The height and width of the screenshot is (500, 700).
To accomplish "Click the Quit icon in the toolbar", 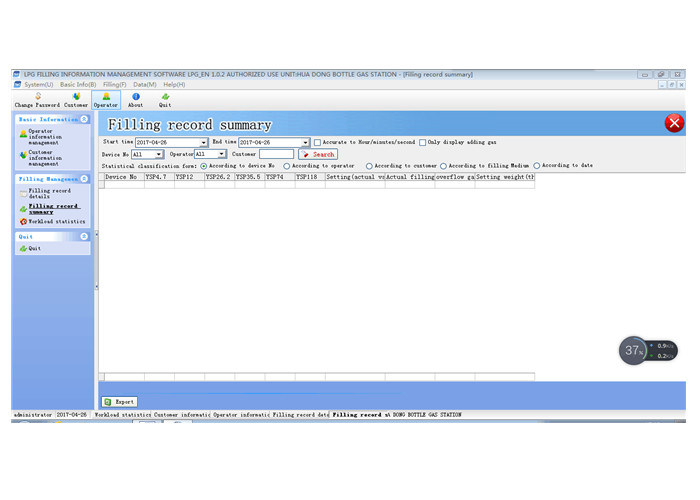I will (164, 97).
